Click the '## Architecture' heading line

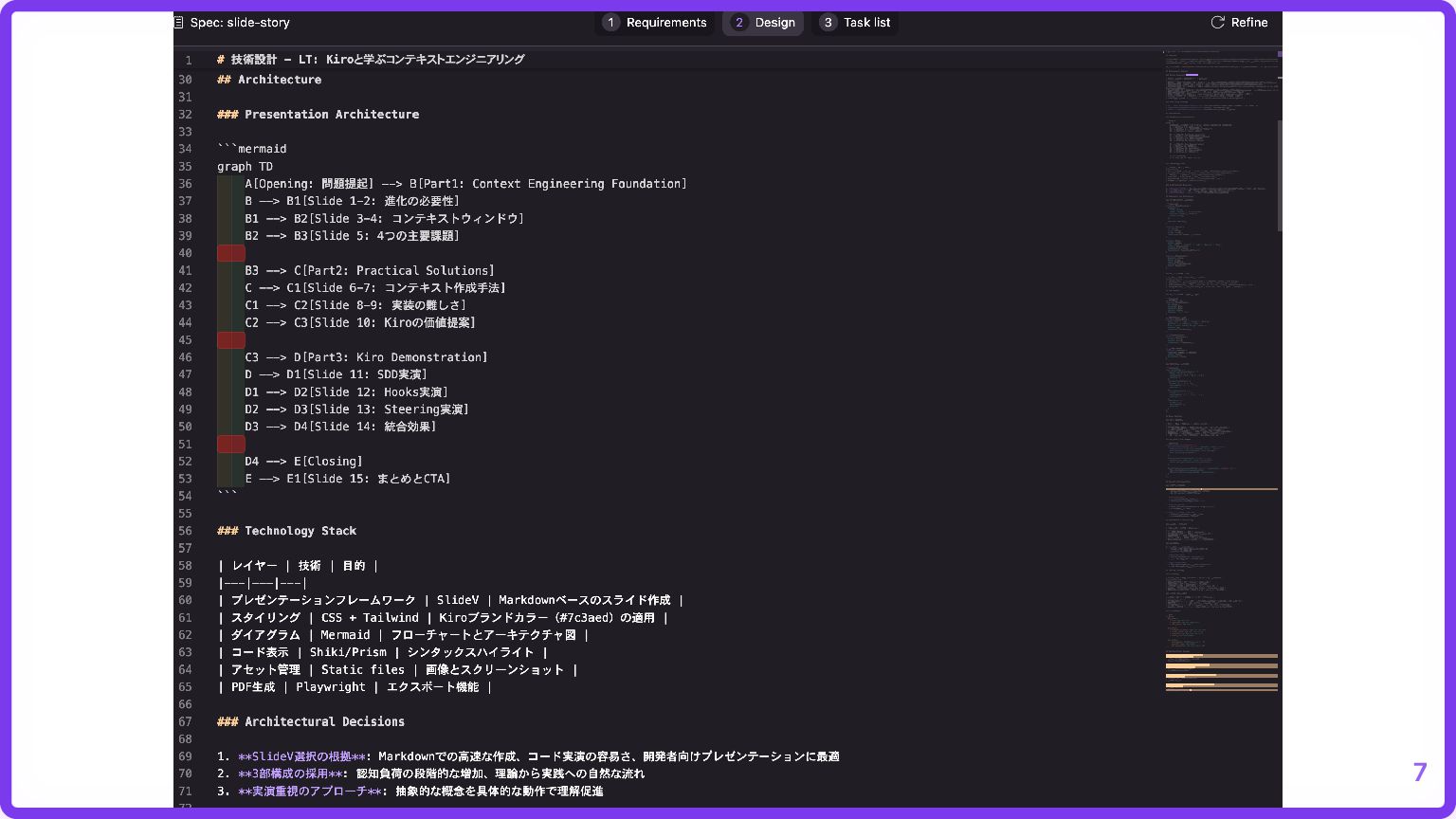269,80
